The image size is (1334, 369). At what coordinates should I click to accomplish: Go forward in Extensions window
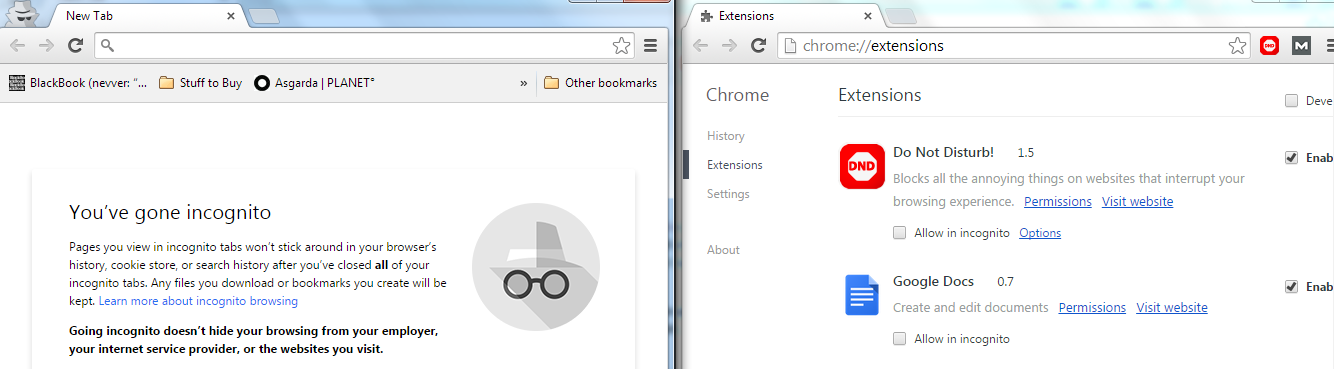click(730, 46)
